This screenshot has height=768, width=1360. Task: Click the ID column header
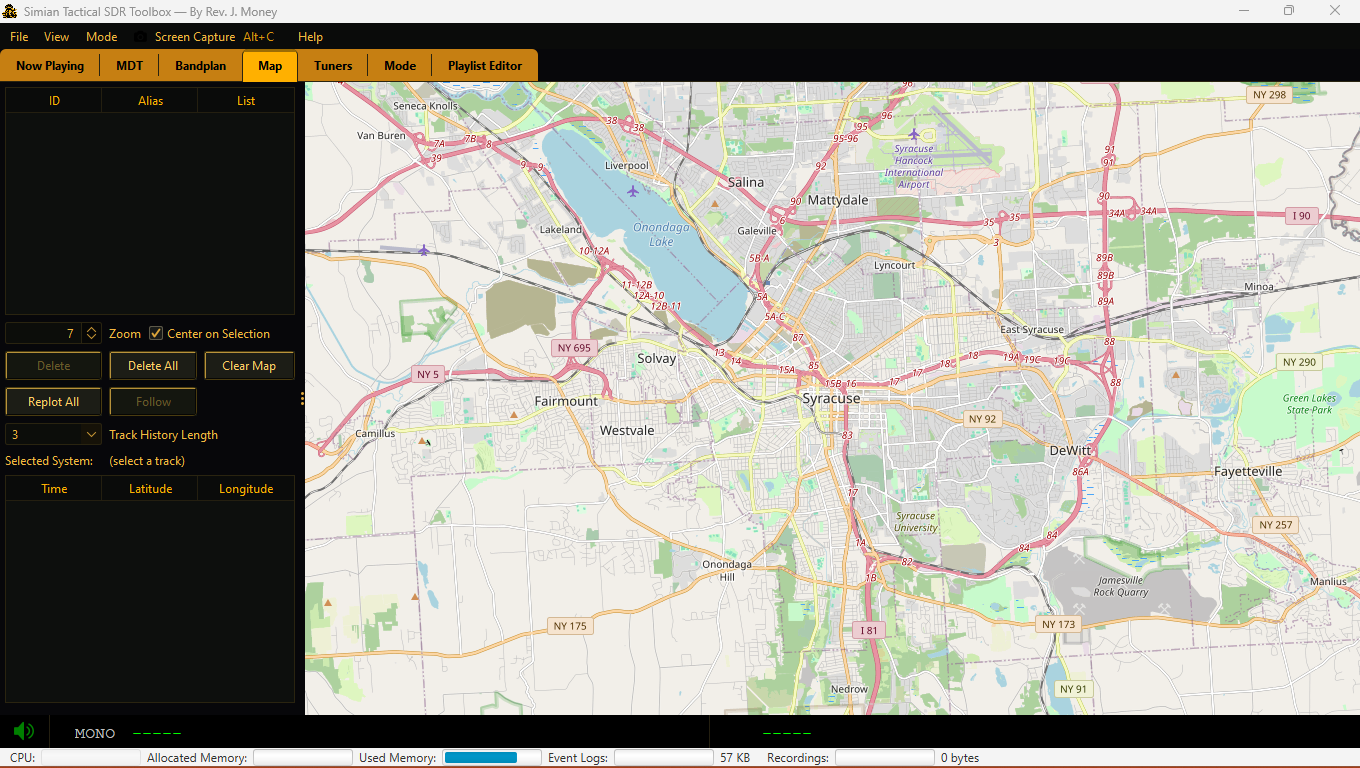pyautogui.click(x=54, y=100)
